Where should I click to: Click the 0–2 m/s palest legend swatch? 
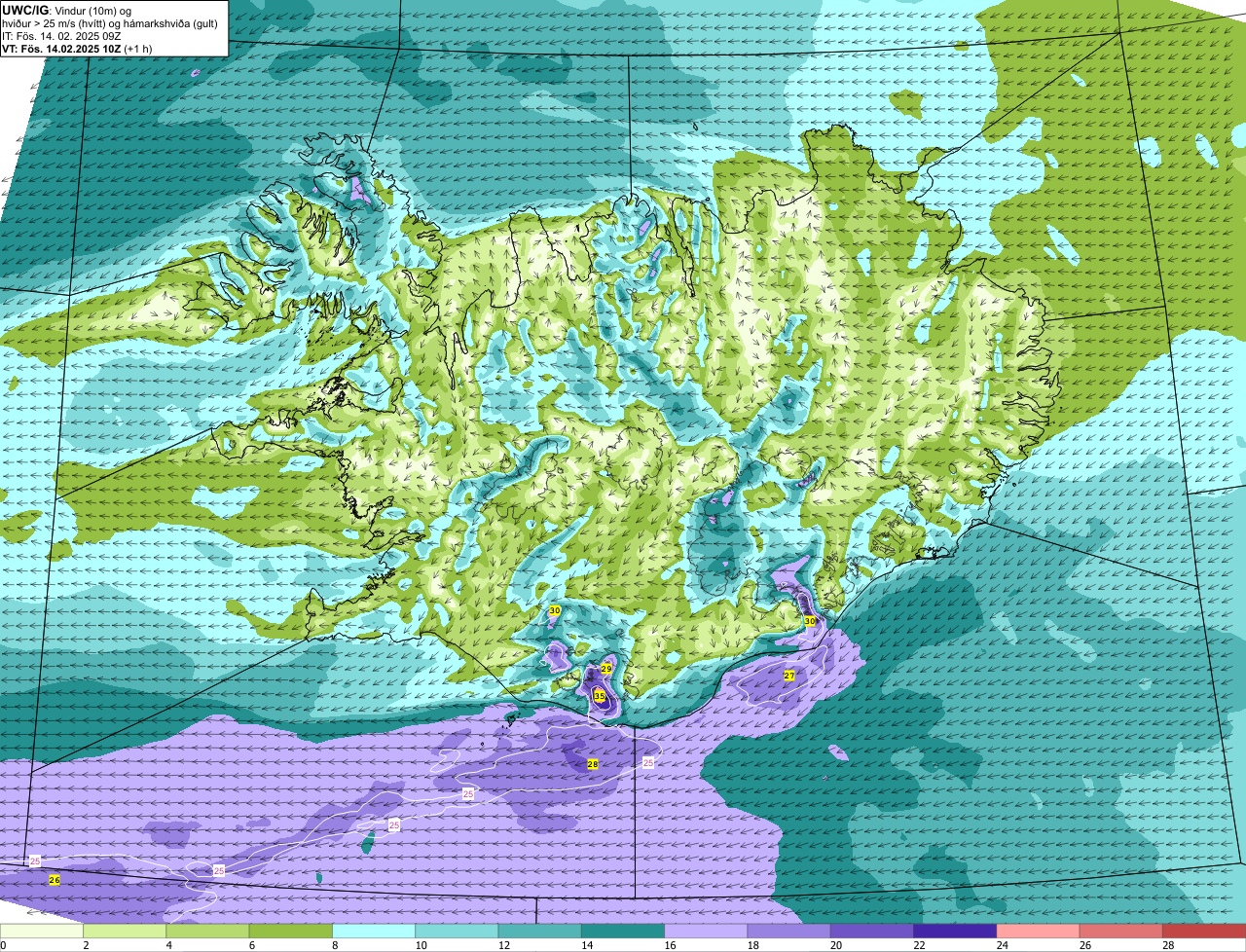42,931
